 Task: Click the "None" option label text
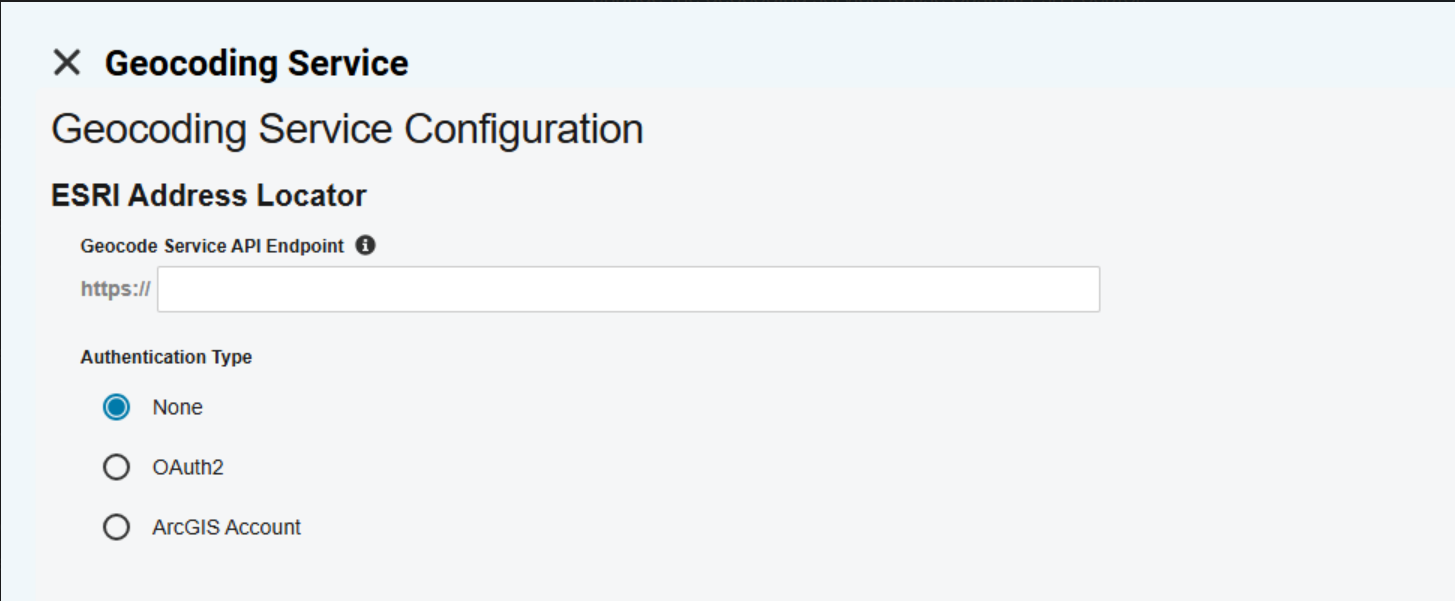coord(178,408)
